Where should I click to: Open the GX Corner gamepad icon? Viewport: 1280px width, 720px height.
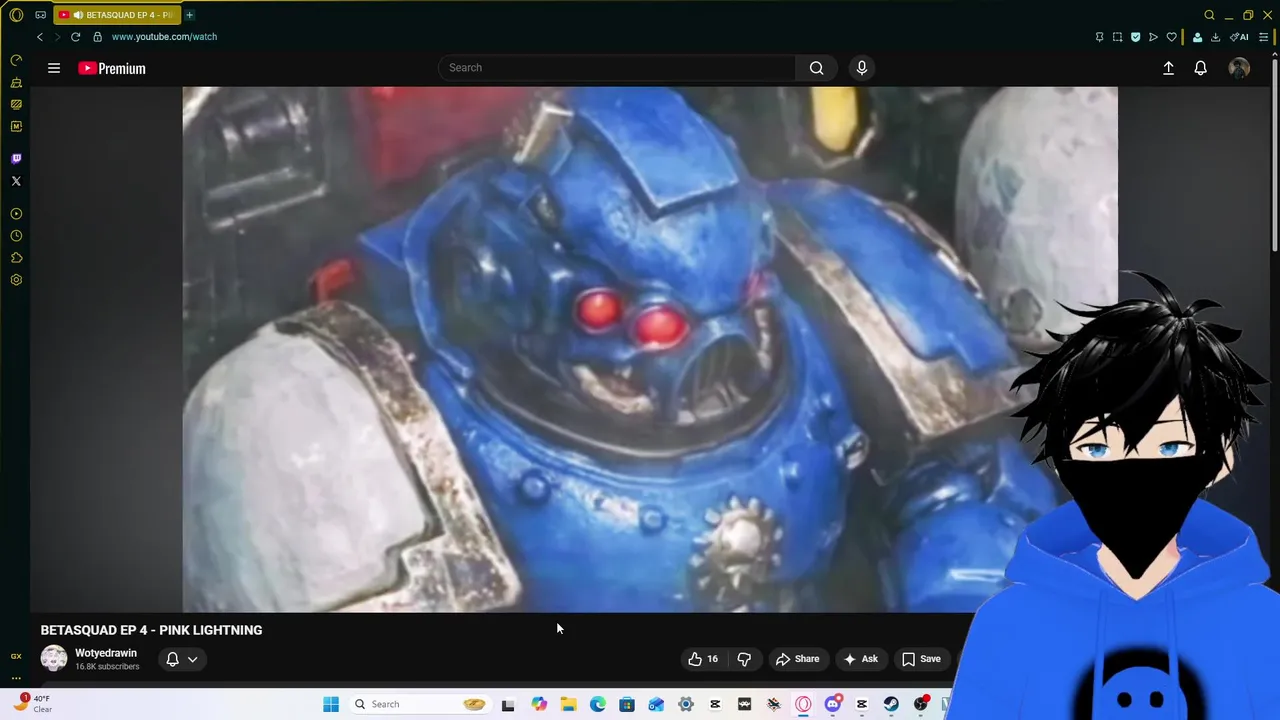point(41,15)
